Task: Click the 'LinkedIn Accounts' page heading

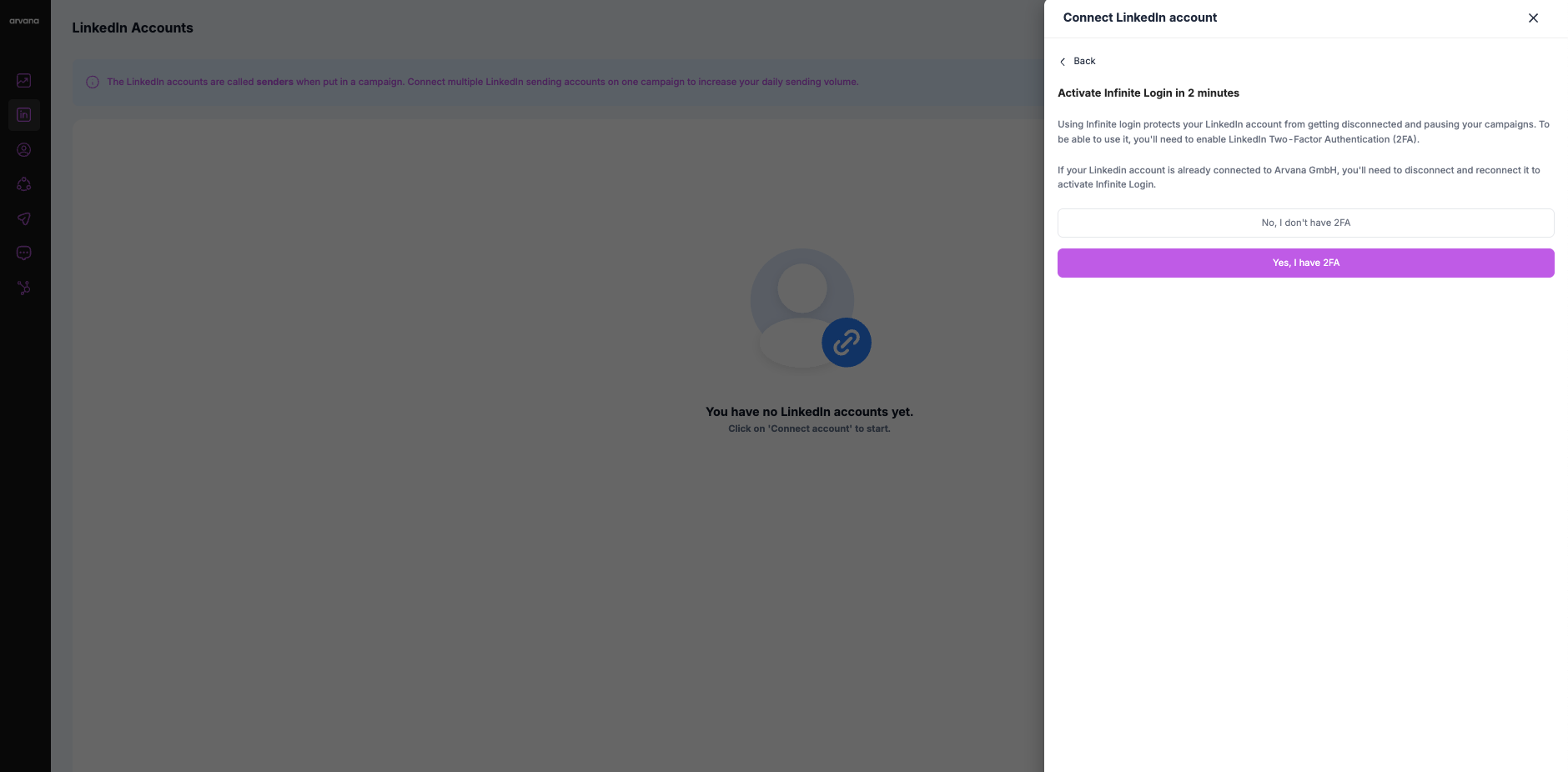Action: (133, 28)
